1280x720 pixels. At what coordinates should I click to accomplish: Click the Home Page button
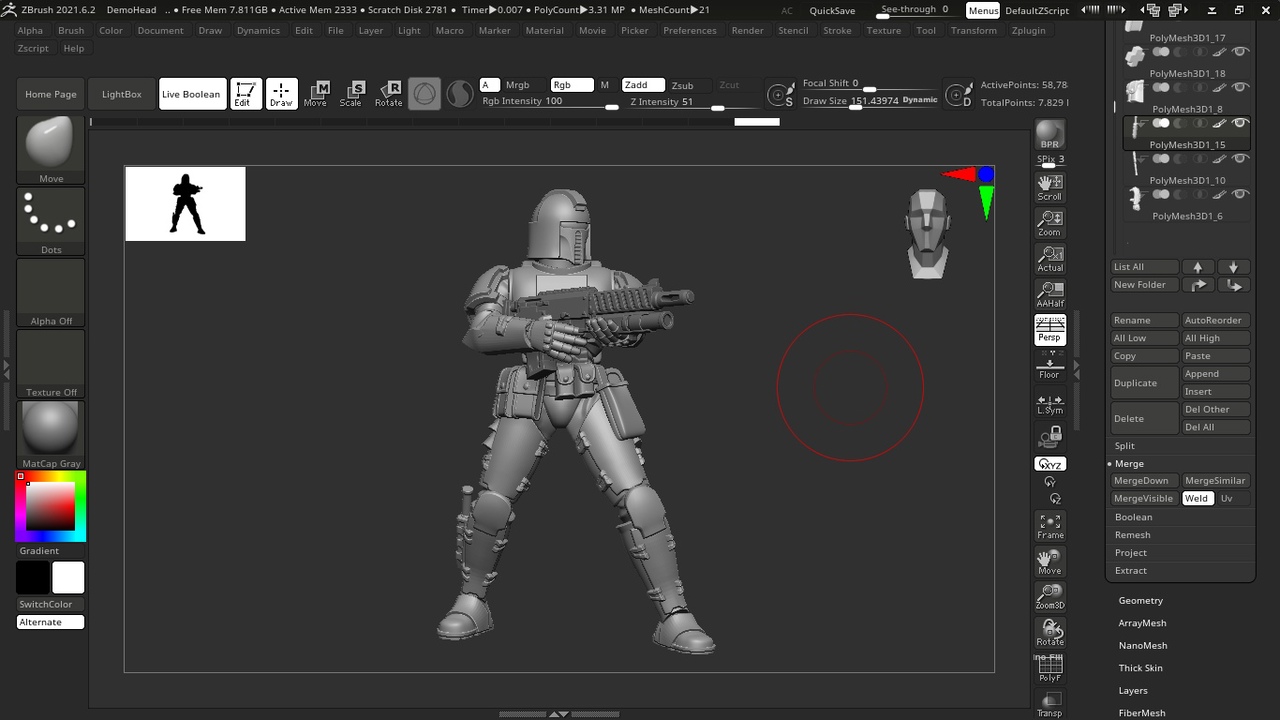coord(51,94)
